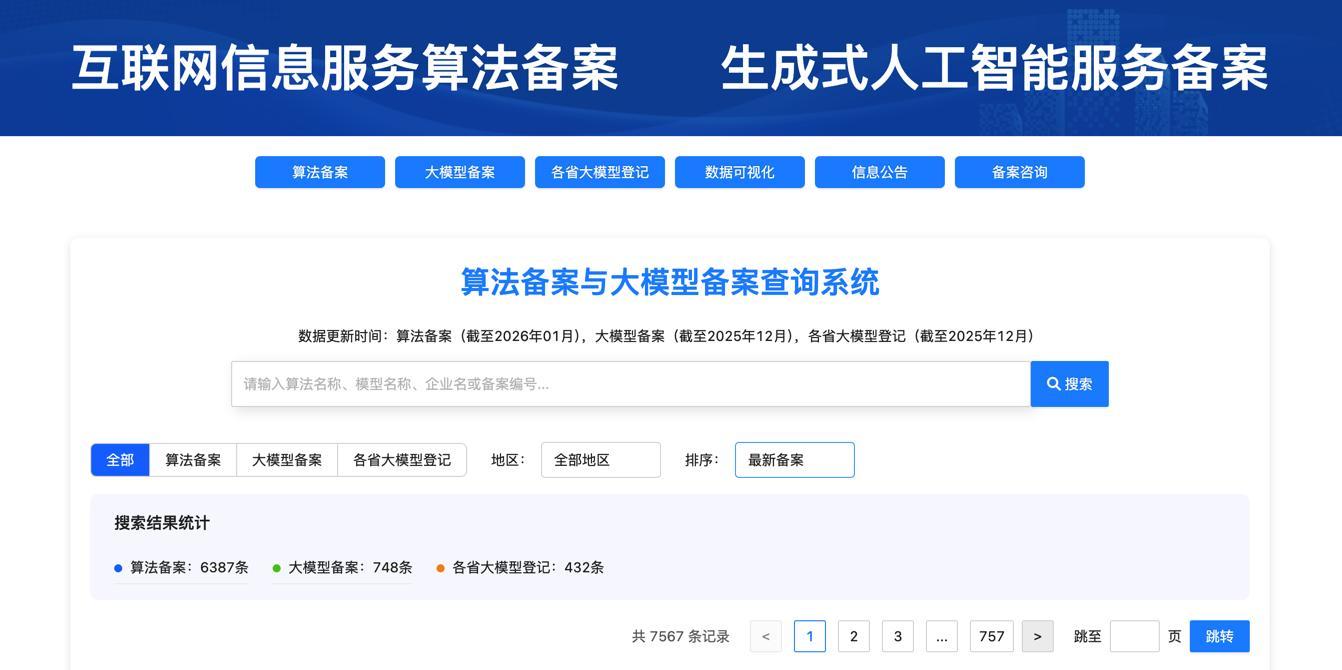Viewport: 1342px width, 670px height.
Task: Click the pagination ellipsis button
Action: [942, 636]
